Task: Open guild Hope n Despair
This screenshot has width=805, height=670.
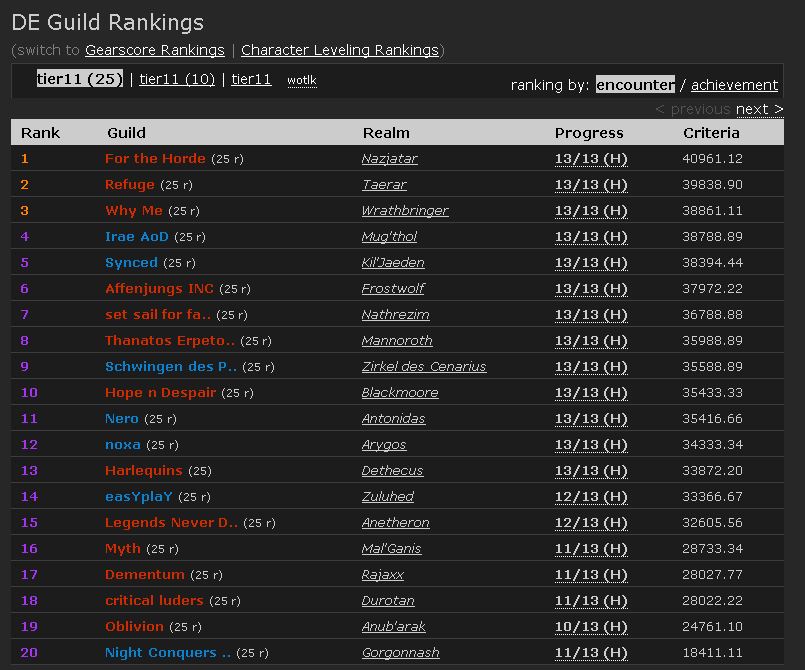Action: pyautogui.click(x=160, y=393)
